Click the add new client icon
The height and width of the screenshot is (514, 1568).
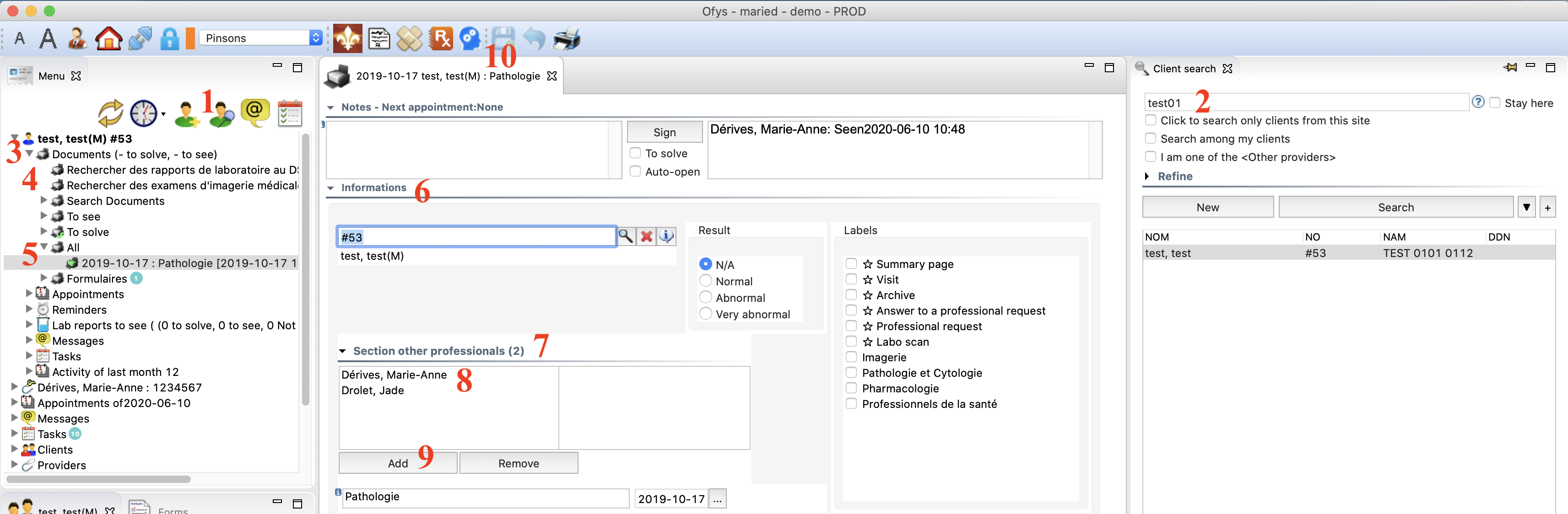(x=186, y=114)
